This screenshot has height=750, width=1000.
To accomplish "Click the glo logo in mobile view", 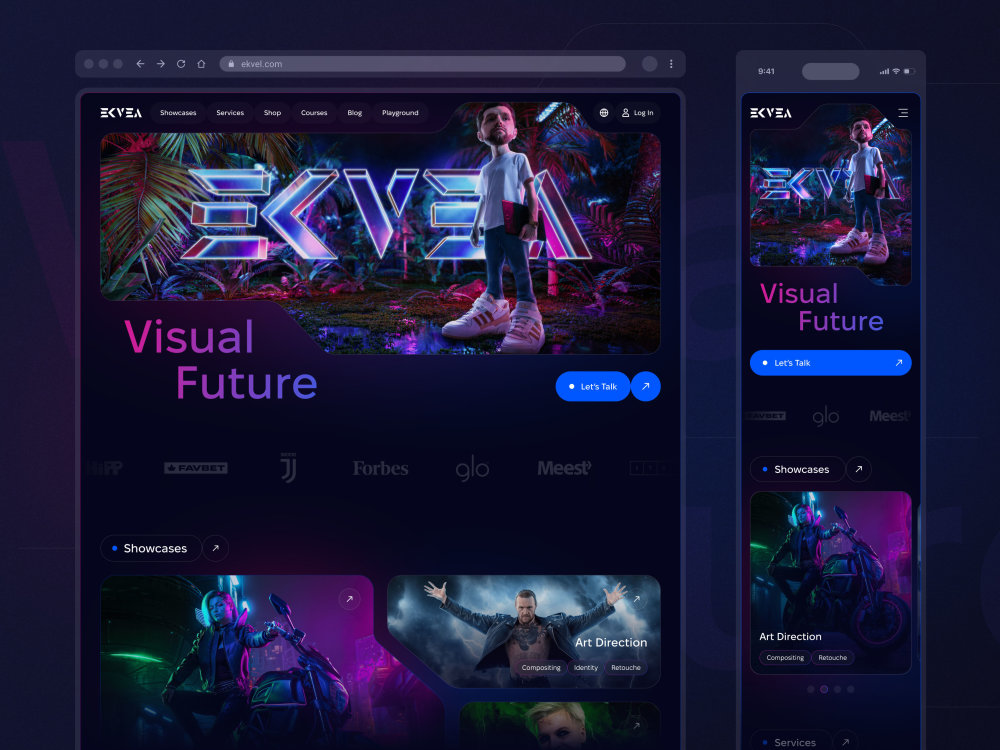I will tap(826, 416).
